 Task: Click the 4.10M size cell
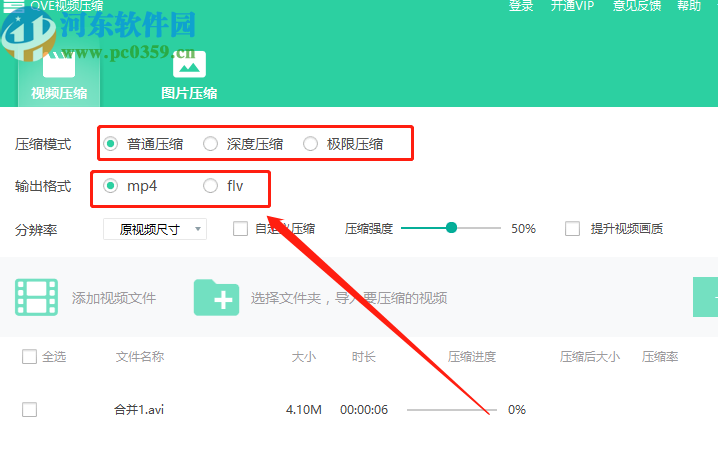point(304,409)
